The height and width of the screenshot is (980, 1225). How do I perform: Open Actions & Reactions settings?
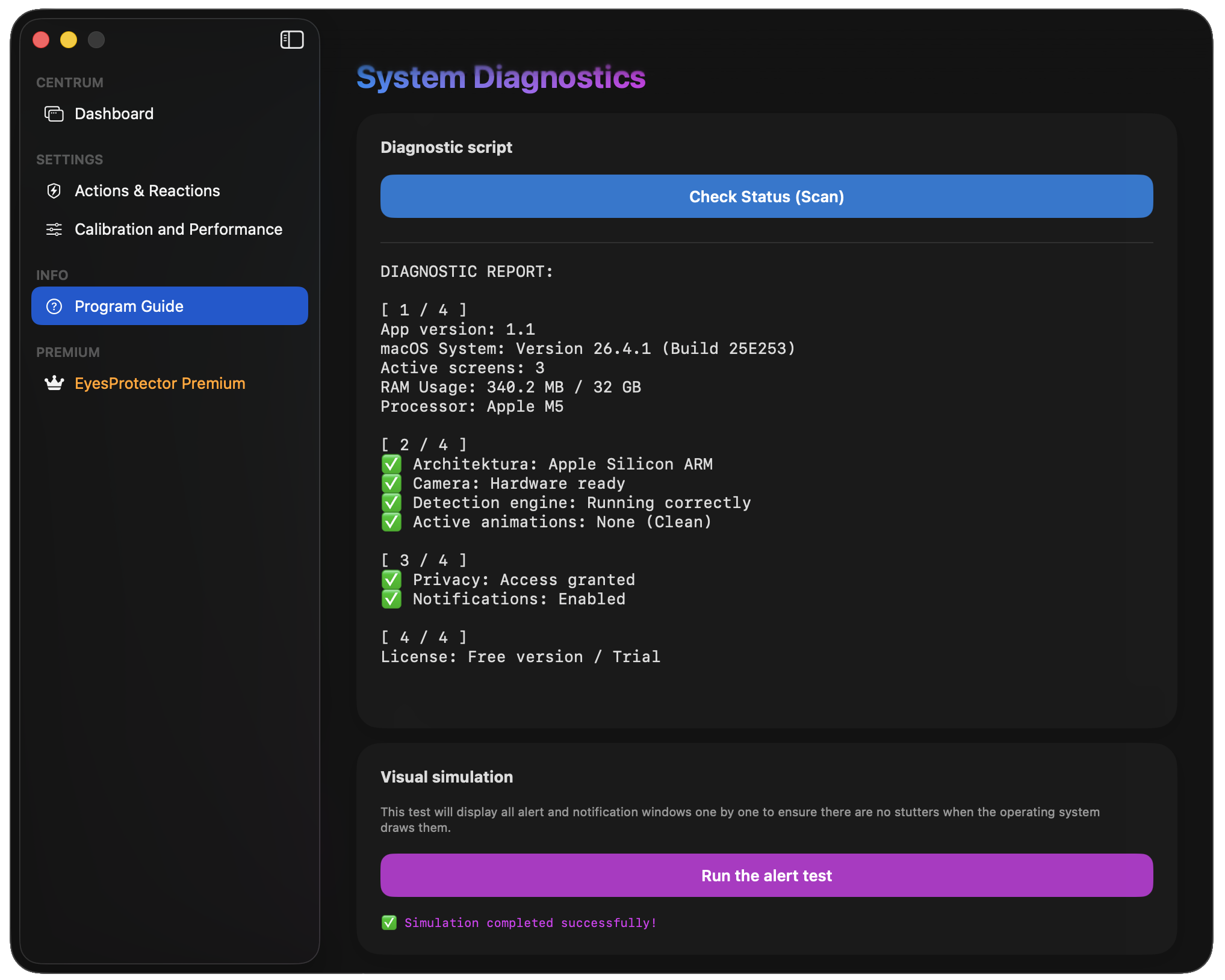(170, 191)
